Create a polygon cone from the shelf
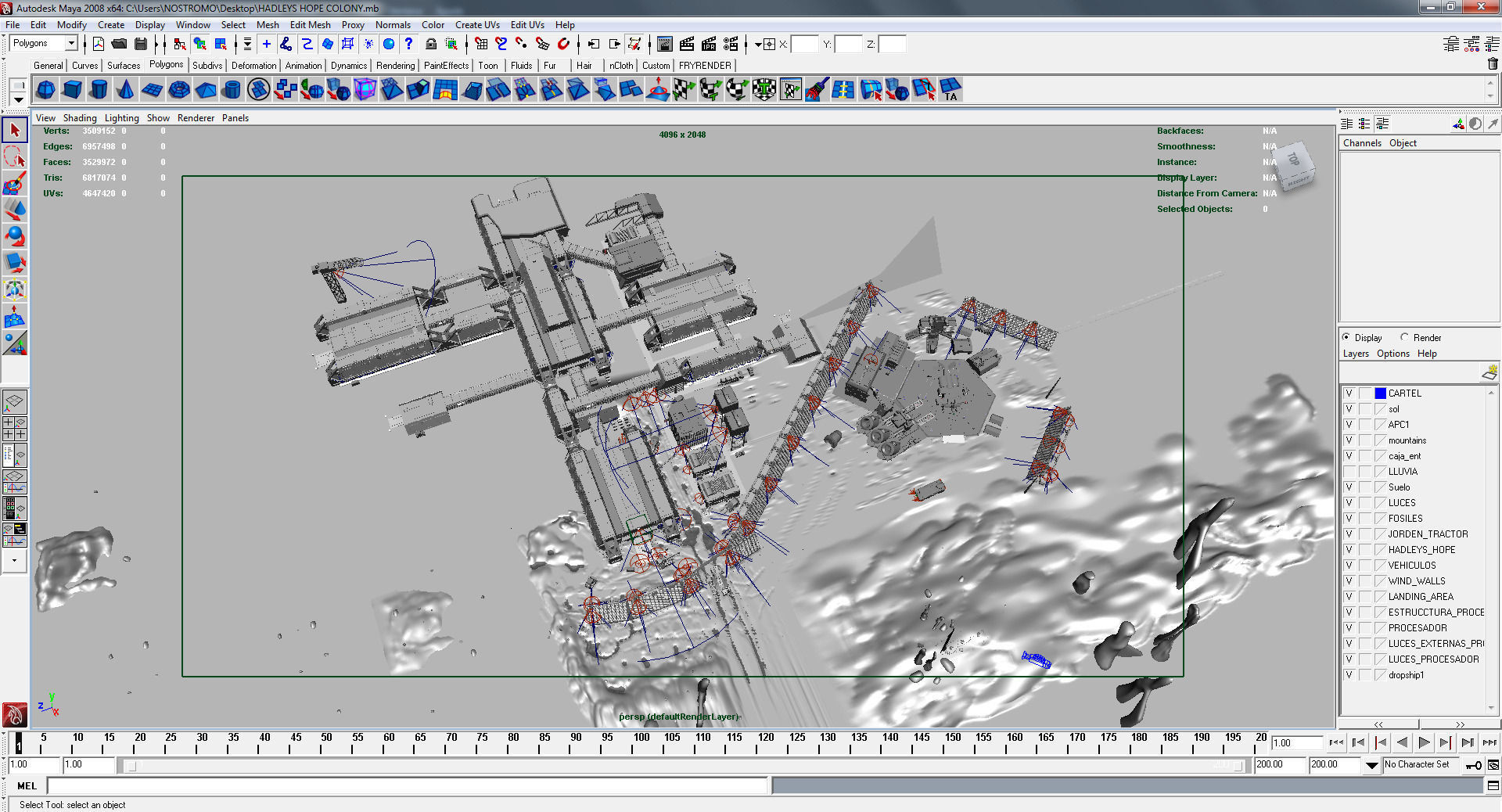The width and height of the screenshot is (1502, 812). click(x=125, y=90)
